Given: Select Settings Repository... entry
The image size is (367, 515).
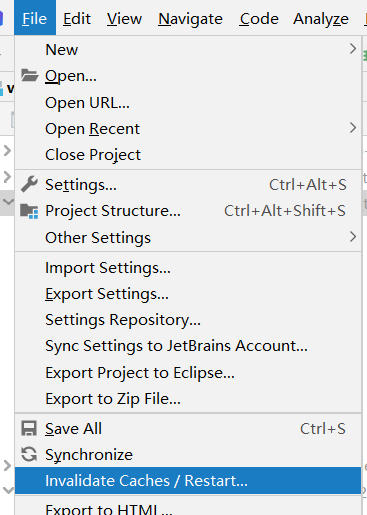Looking at the screenshot, I should click(188, 320).
